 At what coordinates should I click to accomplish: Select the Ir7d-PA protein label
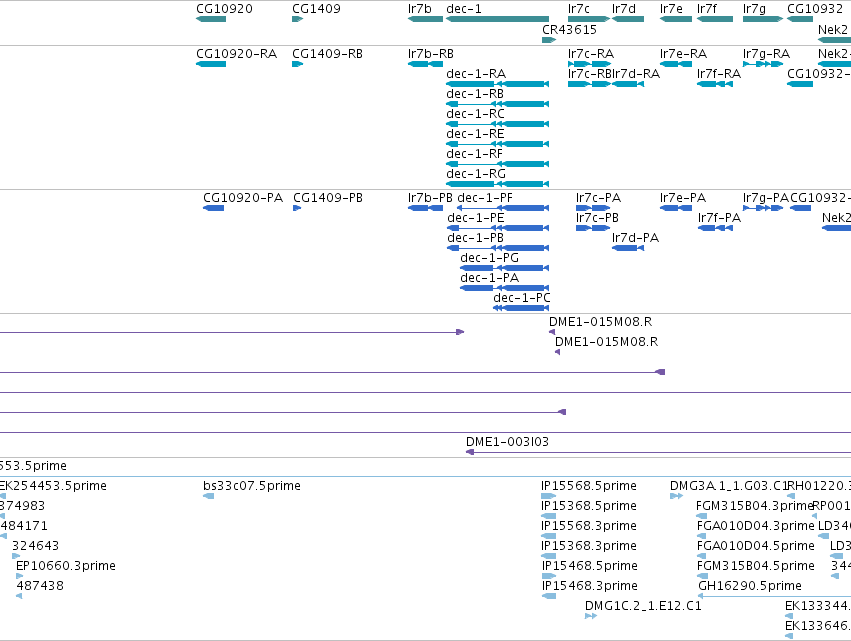(636, 238)
